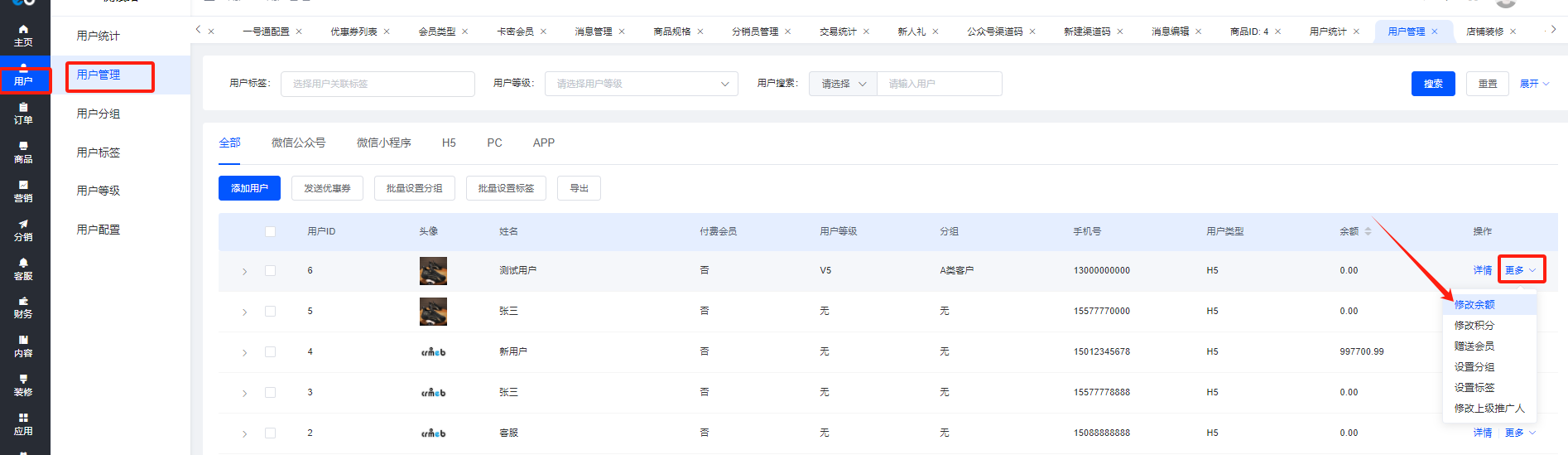Open the 财务 finance sidebar icon
Image resolution: width=1568 pixels, height=455 pixels.
click(x=23, y=307)
